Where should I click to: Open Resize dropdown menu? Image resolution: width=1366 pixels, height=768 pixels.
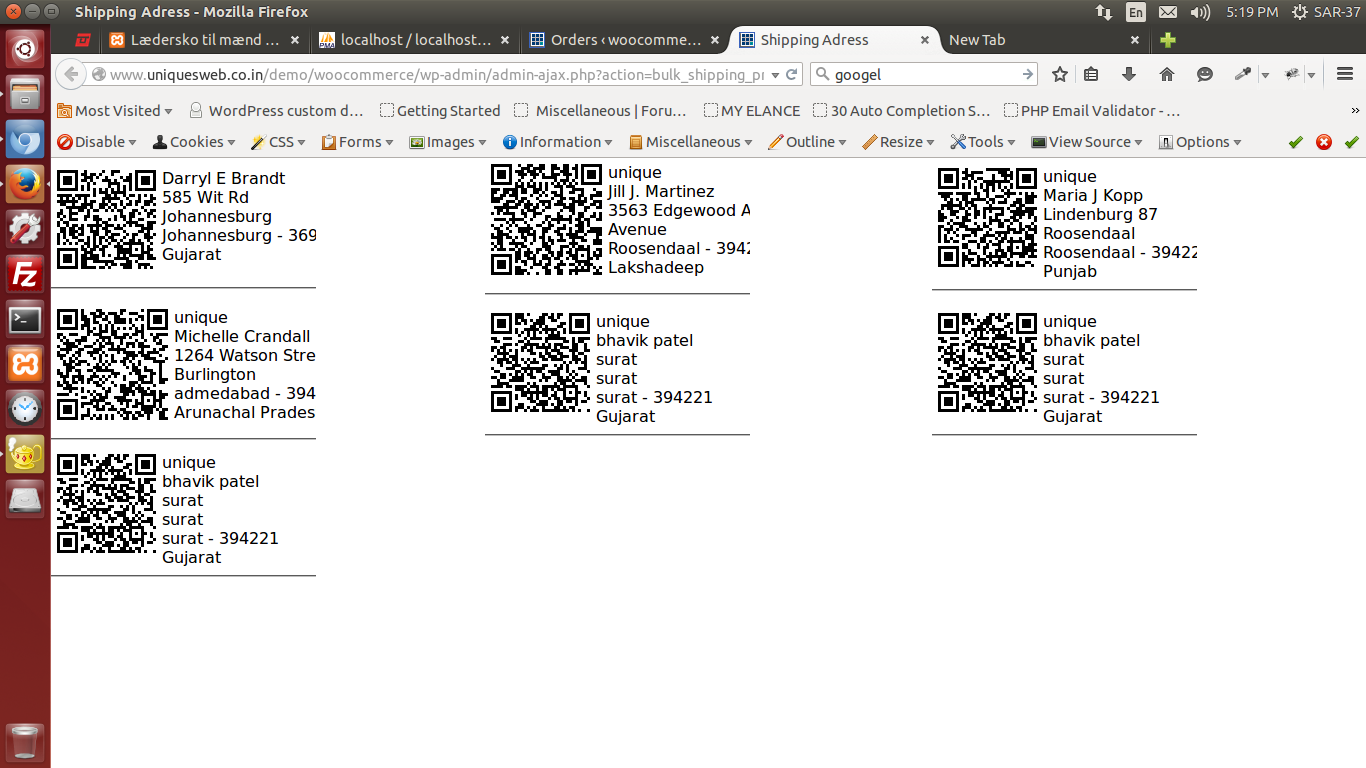898,142
